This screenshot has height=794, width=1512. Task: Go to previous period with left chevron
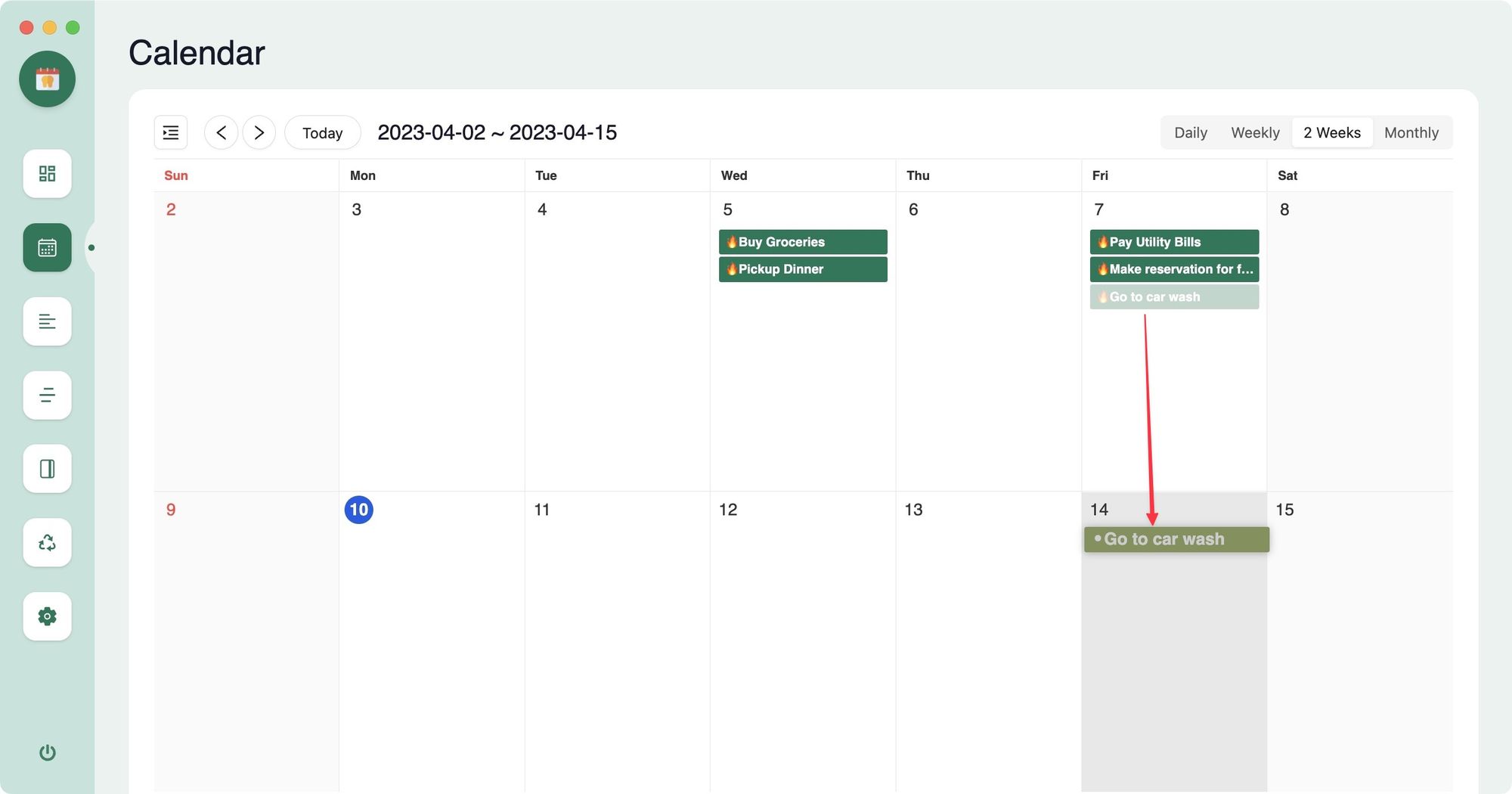coord(221,132)
